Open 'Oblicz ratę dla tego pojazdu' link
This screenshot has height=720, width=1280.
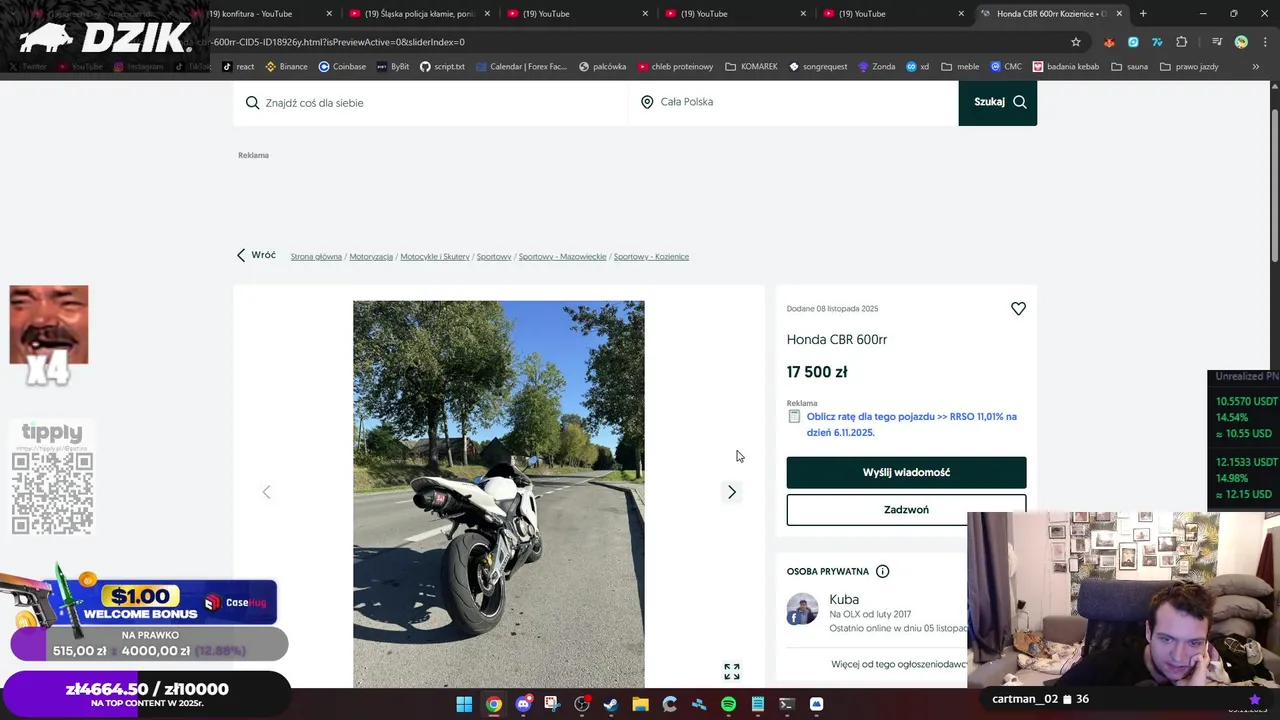[911, 424]
